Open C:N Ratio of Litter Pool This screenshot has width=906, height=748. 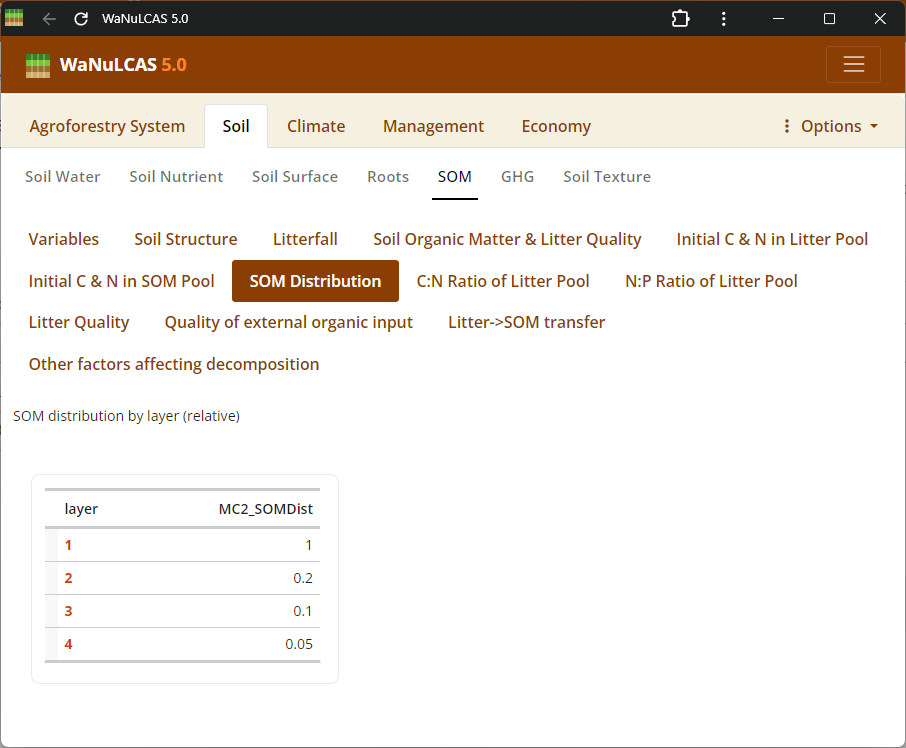pyautogui.click(x=503, y=281)
